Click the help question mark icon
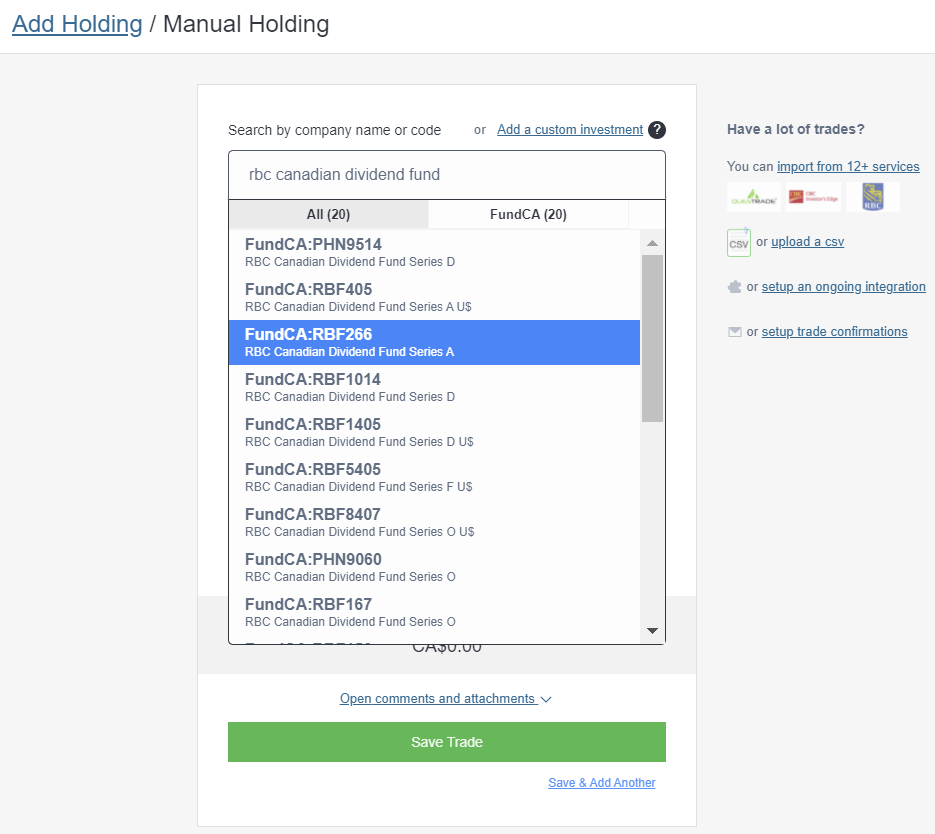 click(x=657, y=129)
